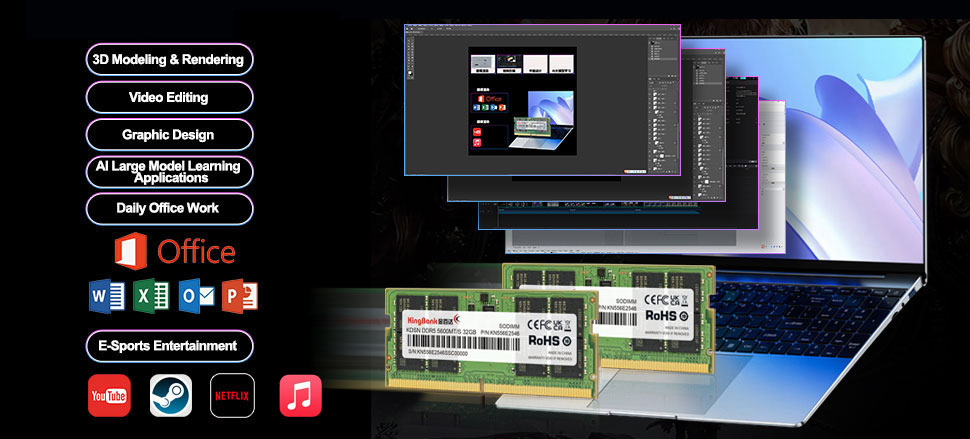970x439 pixels.
Task: Open the Steam app icon
Action: (x=170, y=395)
